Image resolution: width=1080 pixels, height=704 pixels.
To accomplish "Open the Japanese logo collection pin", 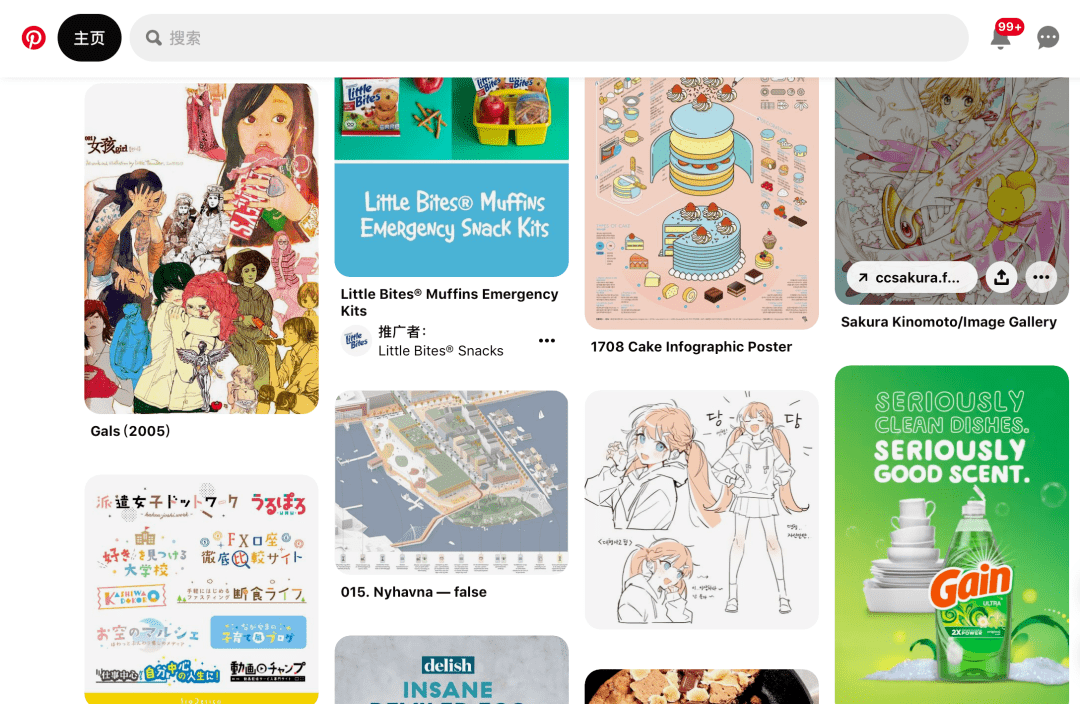I will [x=201, y=589].
